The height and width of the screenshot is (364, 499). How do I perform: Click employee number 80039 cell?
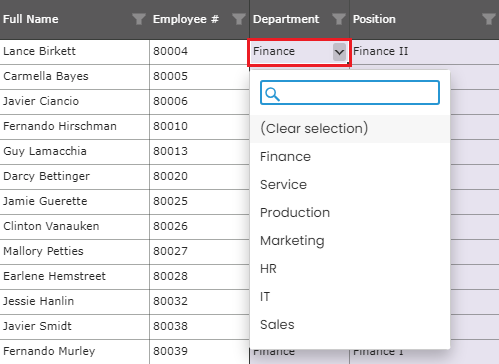click(x=199, y=352)
